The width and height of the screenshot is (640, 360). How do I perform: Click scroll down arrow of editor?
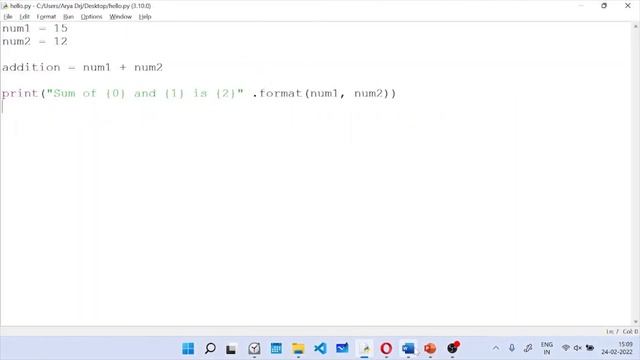(636, 322)
